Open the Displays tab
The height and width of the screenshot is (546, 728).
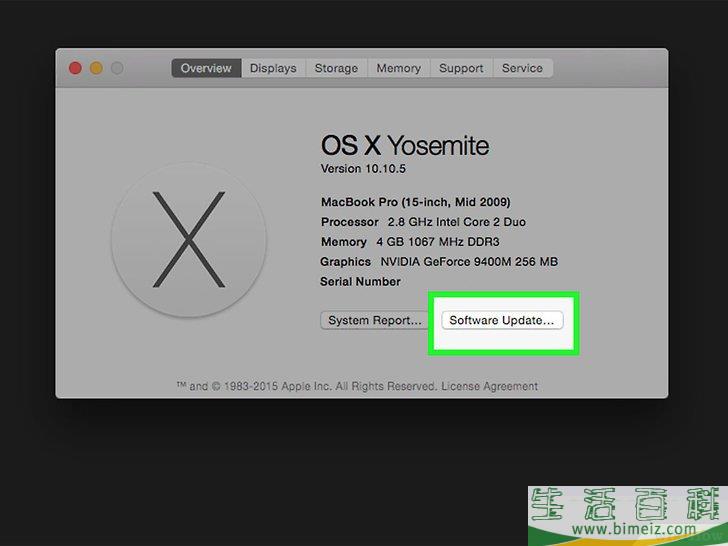pyautogui.click(x=273, y=68)
